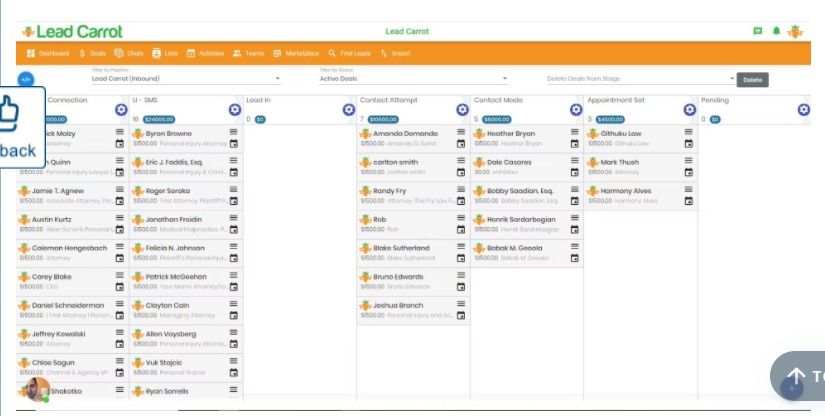Open the Felicia N. Johnson deal
The image size is (825, 416).
pos(186,253)
